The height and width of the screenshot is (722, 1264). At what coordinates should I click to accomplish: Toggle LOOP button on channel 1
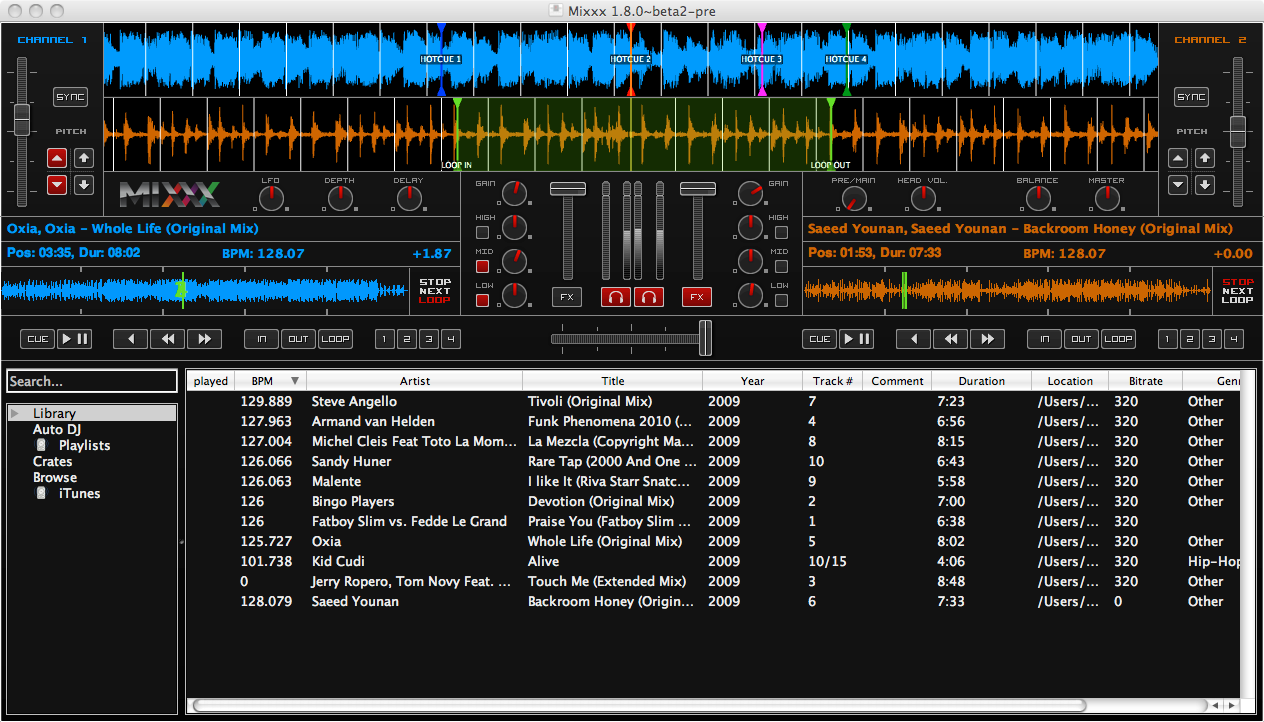tap(336, 339)
